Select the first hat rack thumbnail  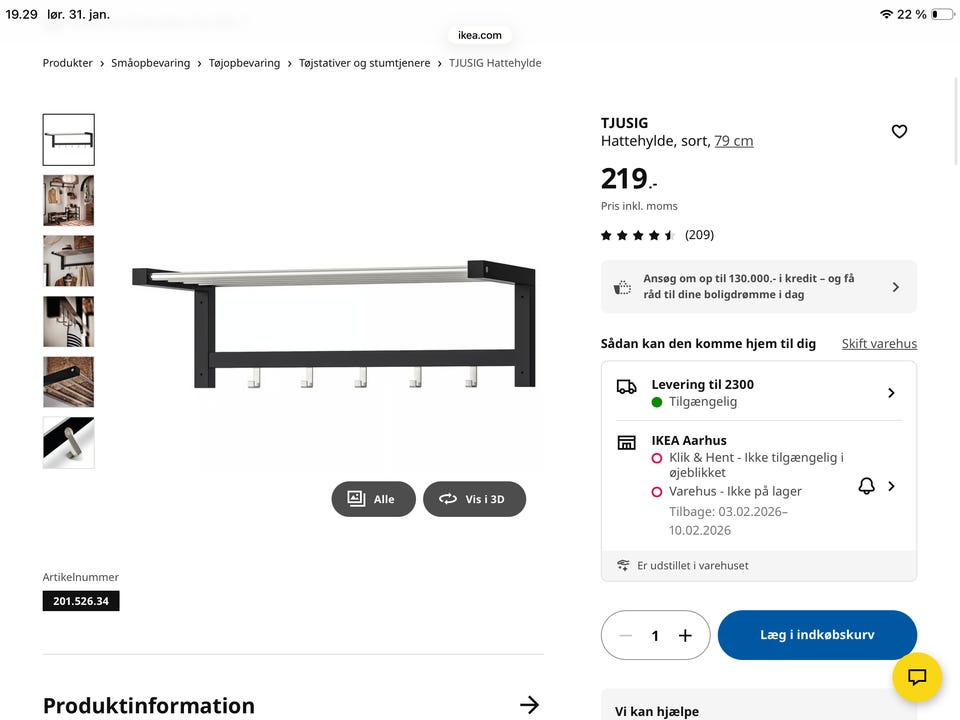point(68,139)
